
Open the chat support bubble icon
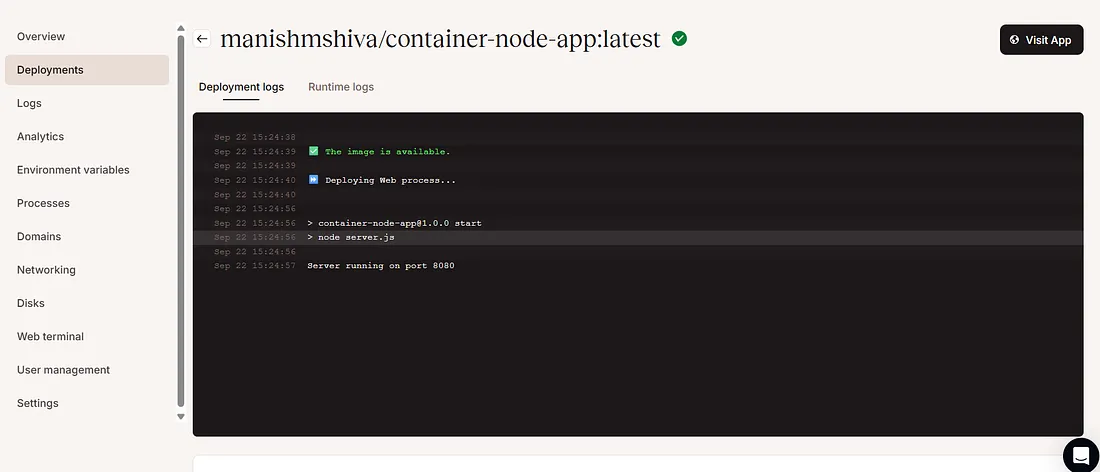[x=1080, y=454]
